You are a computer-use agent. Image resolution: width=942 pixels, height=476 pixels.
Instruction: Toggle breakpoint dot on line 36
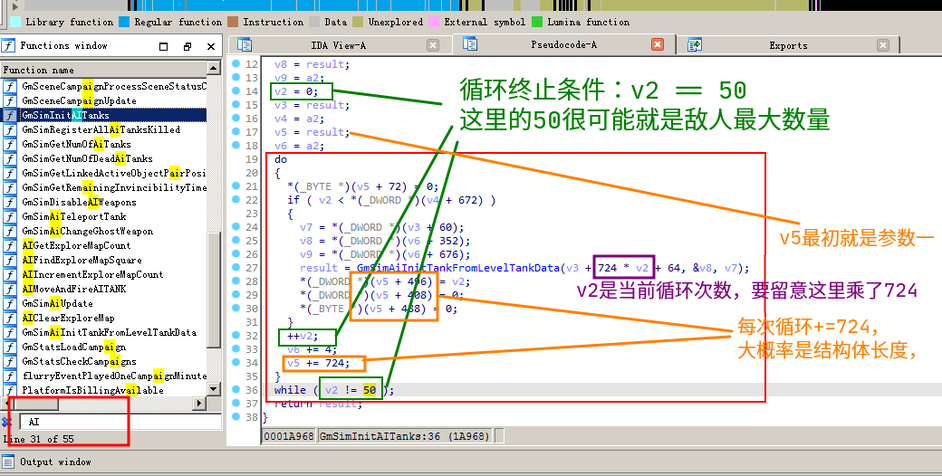click(236, 389)
